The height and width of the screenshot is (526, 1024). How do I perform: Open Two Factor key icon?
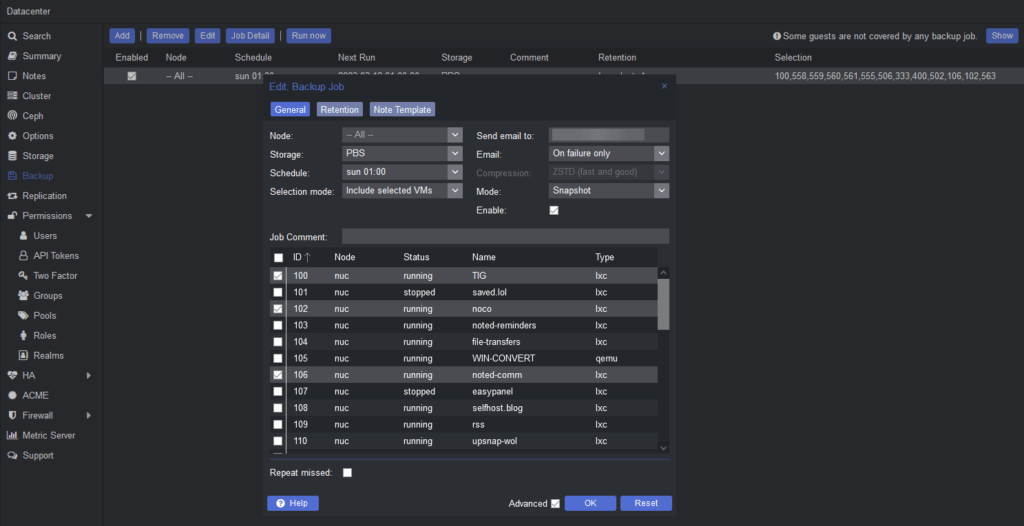(24, 276)
